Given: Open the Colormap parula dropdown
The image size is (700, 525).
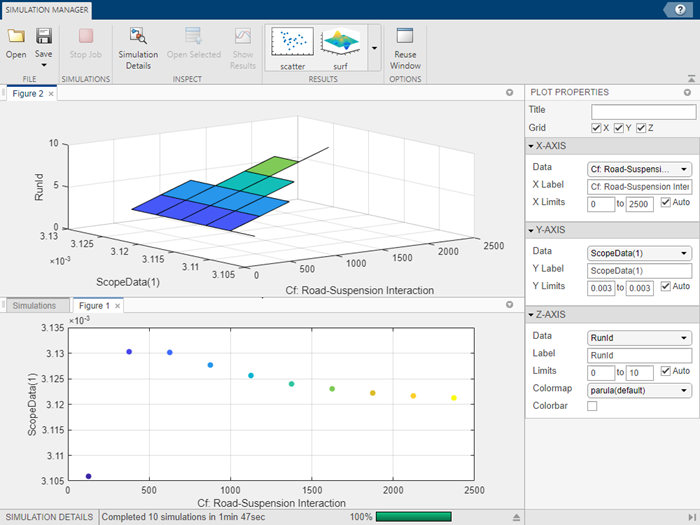Looking at the screenshot, I should tap(640, 390).
